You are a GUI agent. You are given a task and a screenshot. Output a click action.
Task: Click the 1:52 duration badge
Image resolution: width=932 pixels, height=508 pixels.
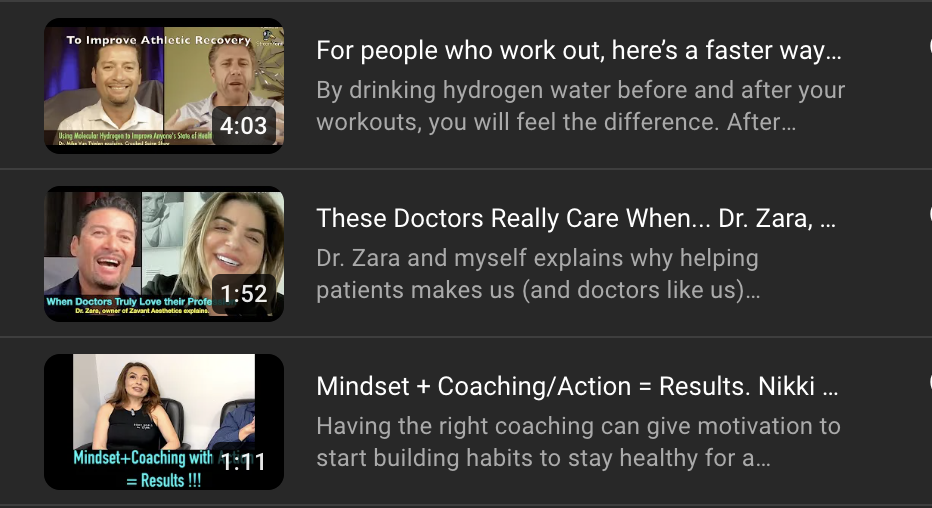(x=244, y=294)
